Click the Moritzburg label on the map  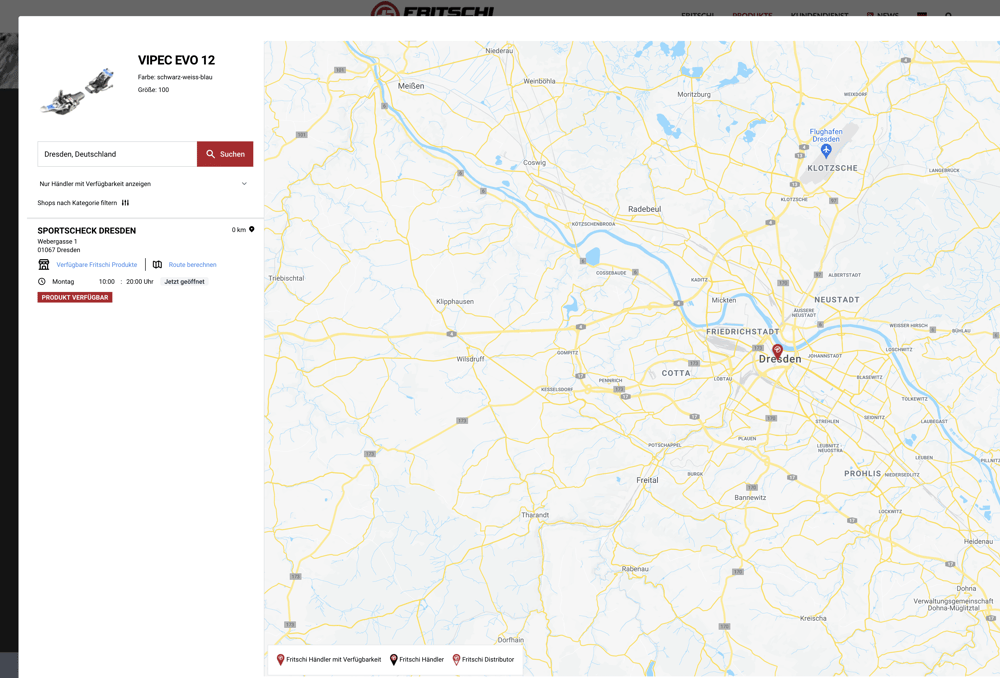[x=694, y=94]
